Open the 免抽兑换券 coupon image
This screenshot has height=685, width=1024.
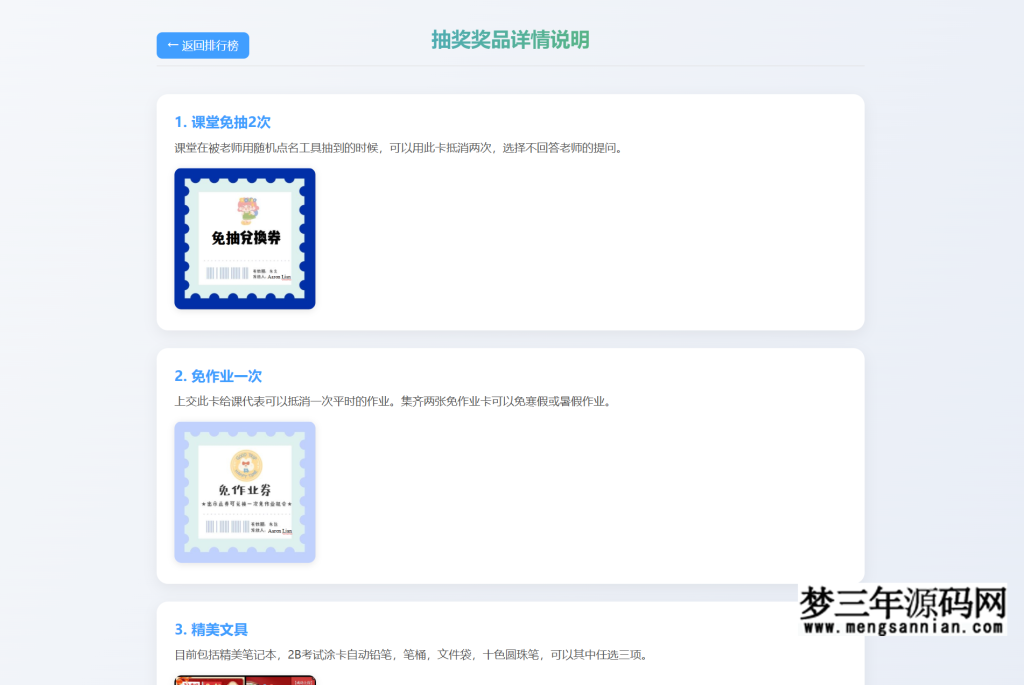245,238
